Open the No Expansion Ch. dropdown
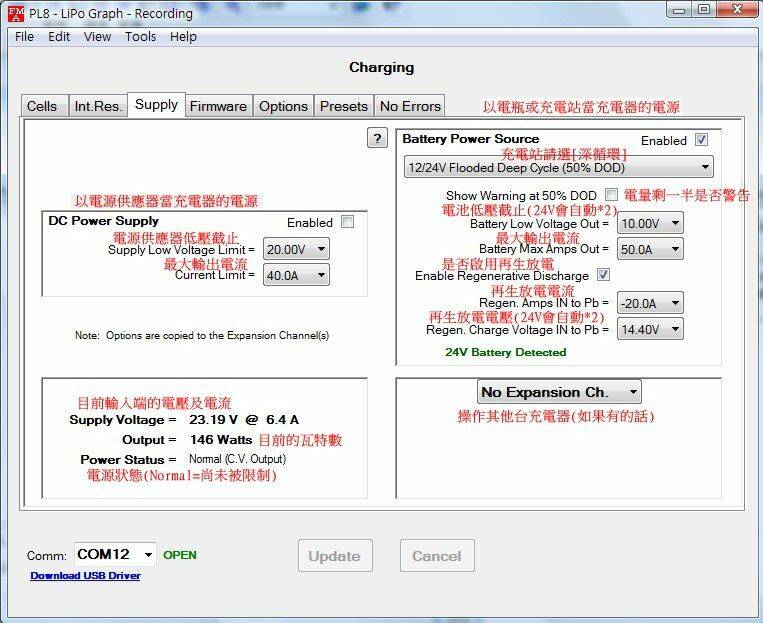 click(x=559, y=392)
